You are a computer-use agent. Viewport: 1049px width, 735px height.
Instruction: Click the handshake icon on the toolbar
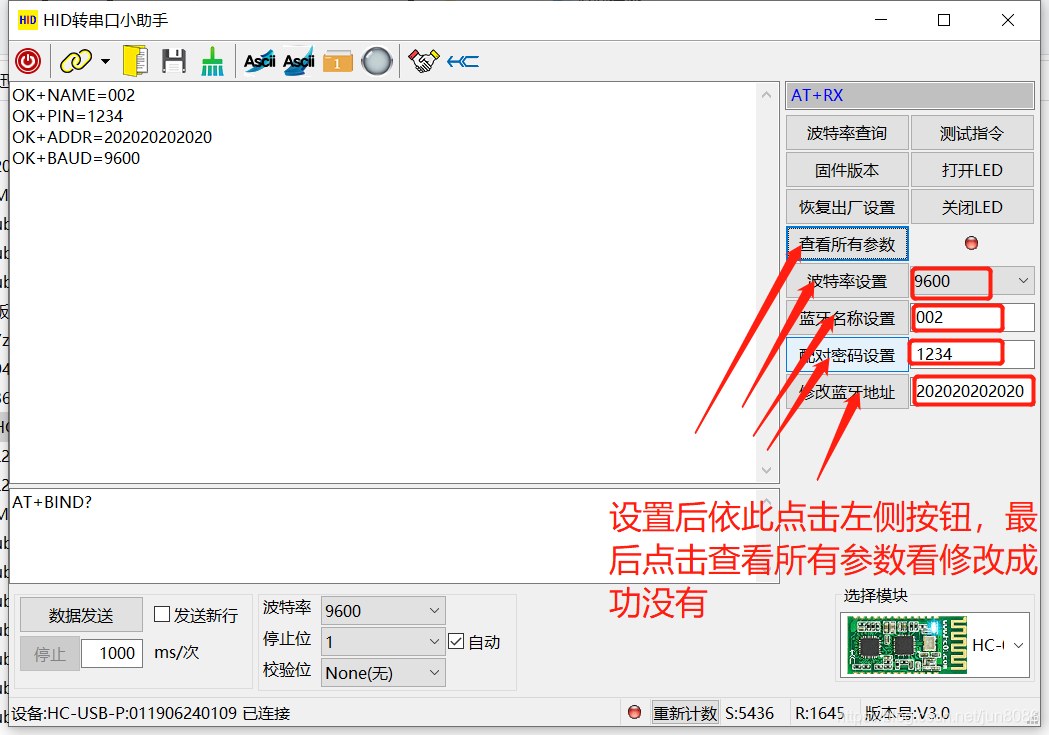pos(423,61)
